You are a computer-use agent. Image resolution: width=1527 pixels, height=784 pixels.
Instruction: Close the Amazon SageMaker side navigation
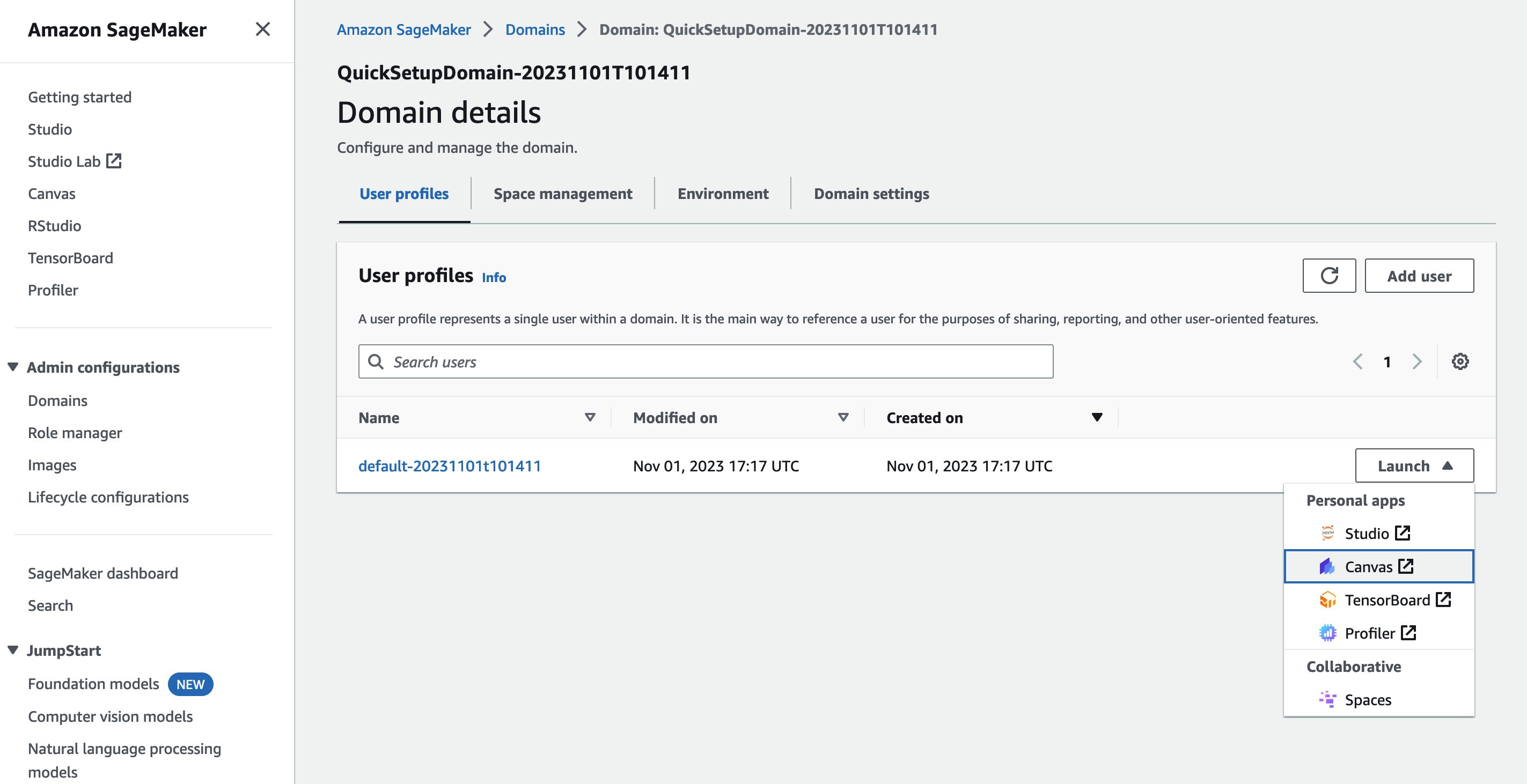click(x=262, y=29)
